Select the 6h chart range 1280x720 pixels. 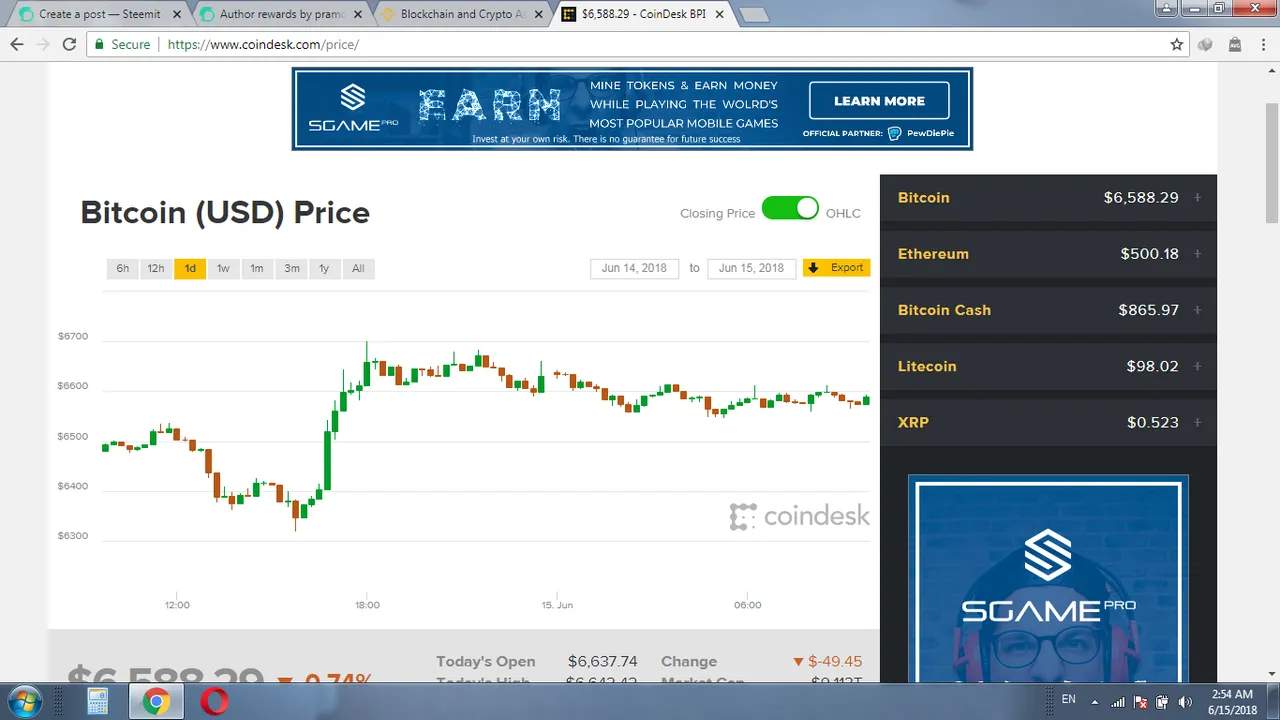122,268
